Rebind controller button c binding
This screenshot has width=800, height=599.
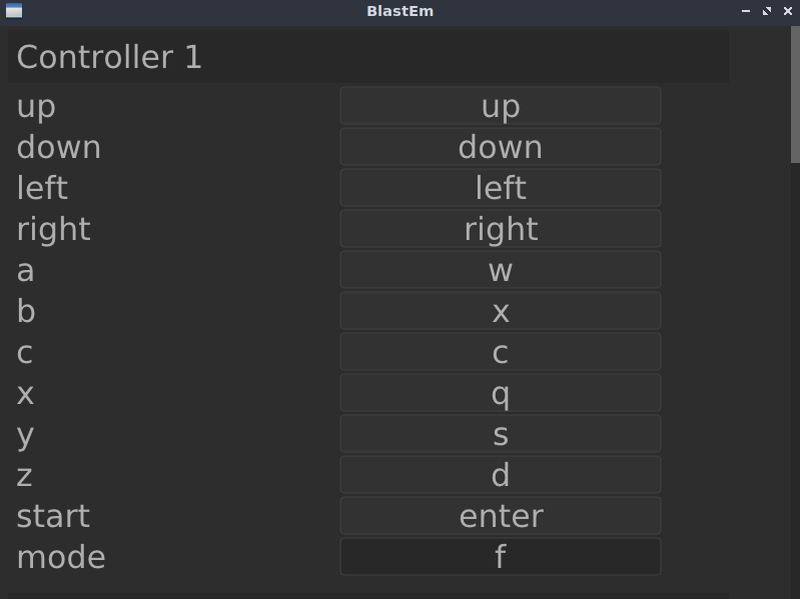pyautogui.click(x=500, y=352)
